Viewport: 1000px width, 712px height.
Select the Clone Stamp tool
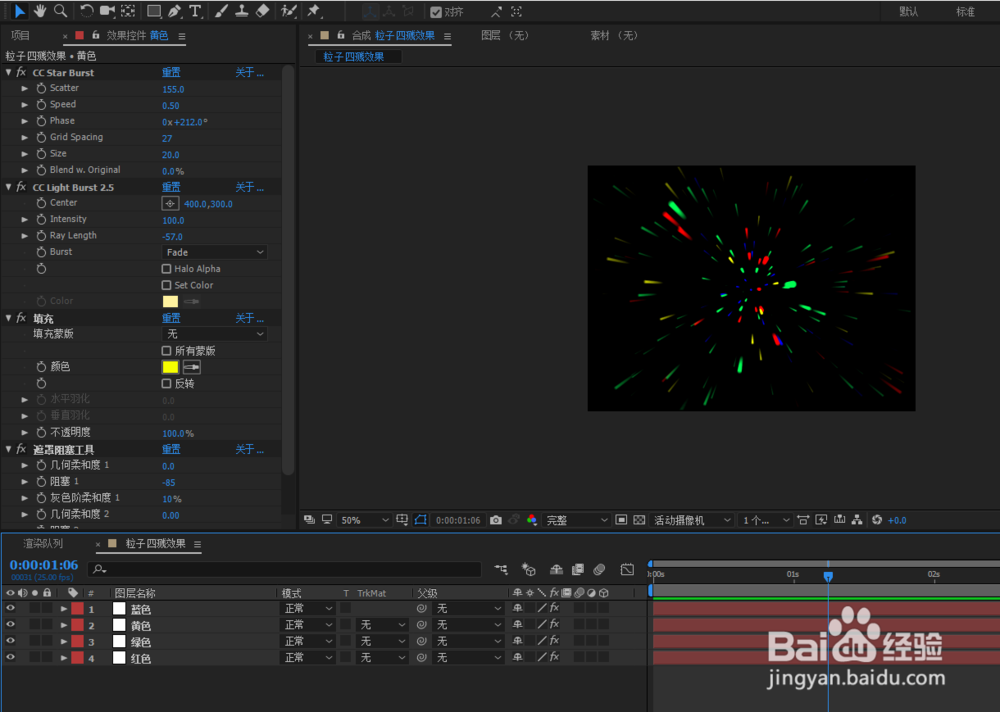242,11
